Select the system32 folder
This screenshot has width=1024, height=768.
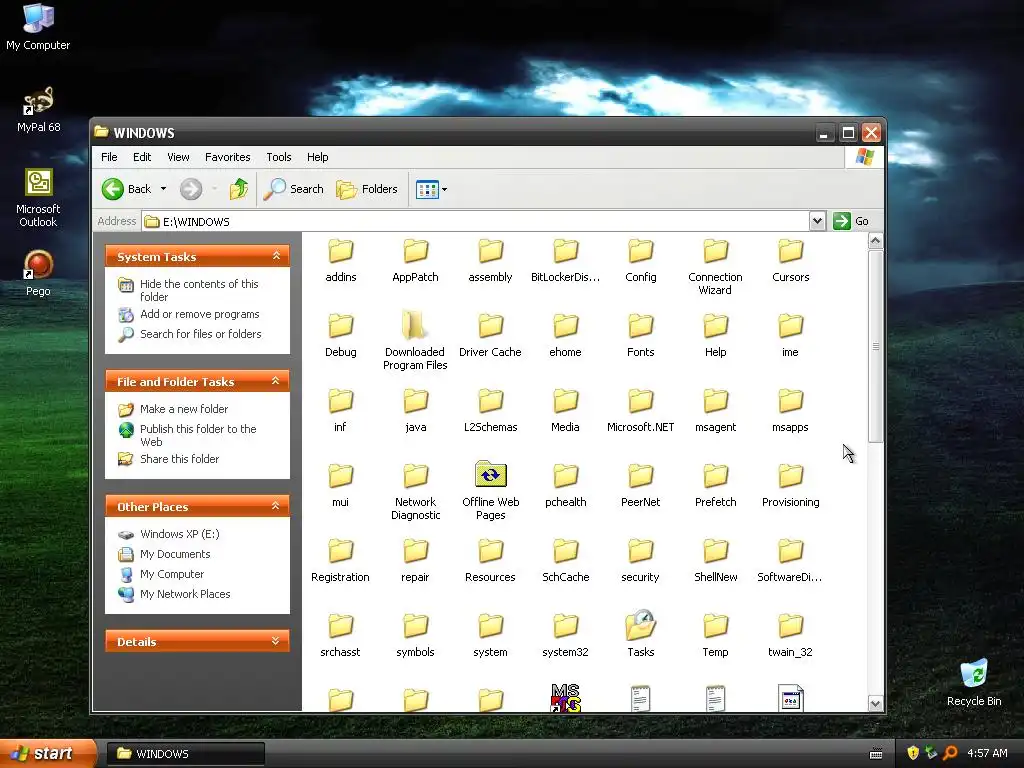[x=566, y=635]
